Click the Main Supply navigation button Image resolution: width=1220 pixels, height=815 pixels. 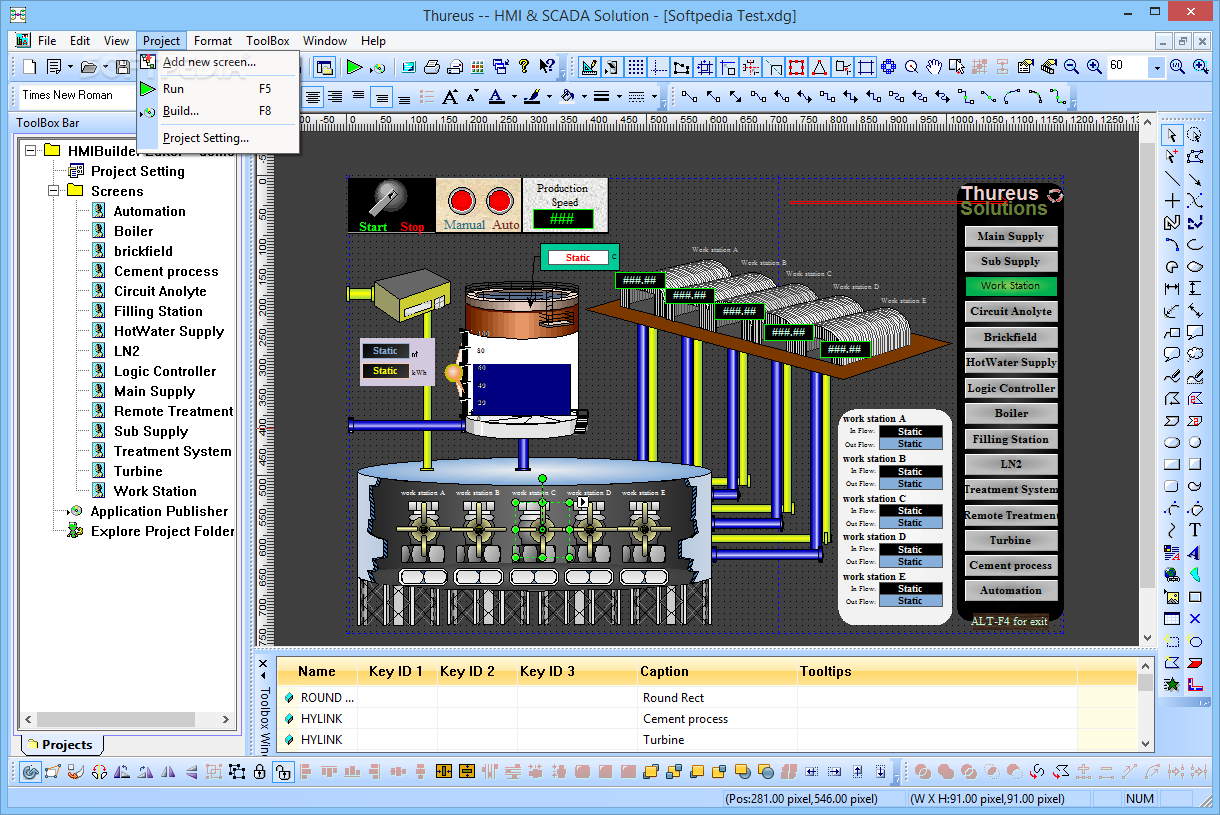click(x=1010, y=236)
